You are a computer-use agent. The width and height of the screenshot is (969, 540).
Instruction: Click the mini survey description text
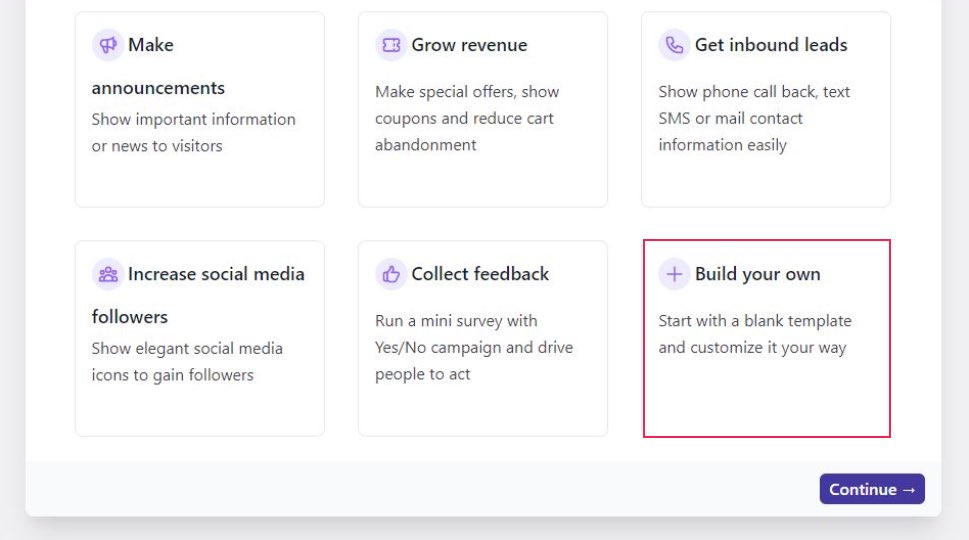tap(474, 347)
